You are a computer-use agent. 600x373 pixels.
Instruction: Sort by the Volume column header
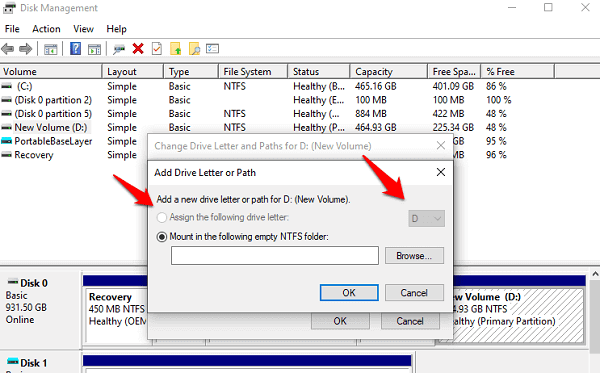[51, 72]
